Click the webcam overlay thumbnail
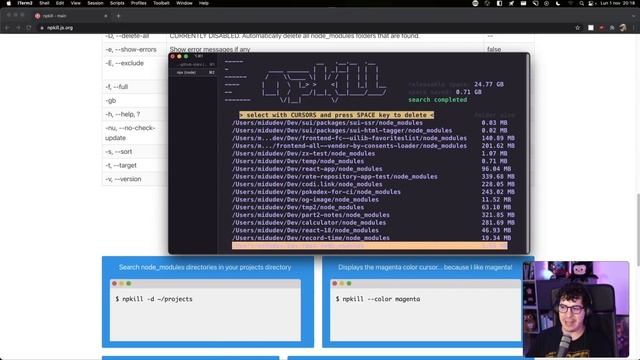Screen dimensions: 640x360 click(576, 309)
